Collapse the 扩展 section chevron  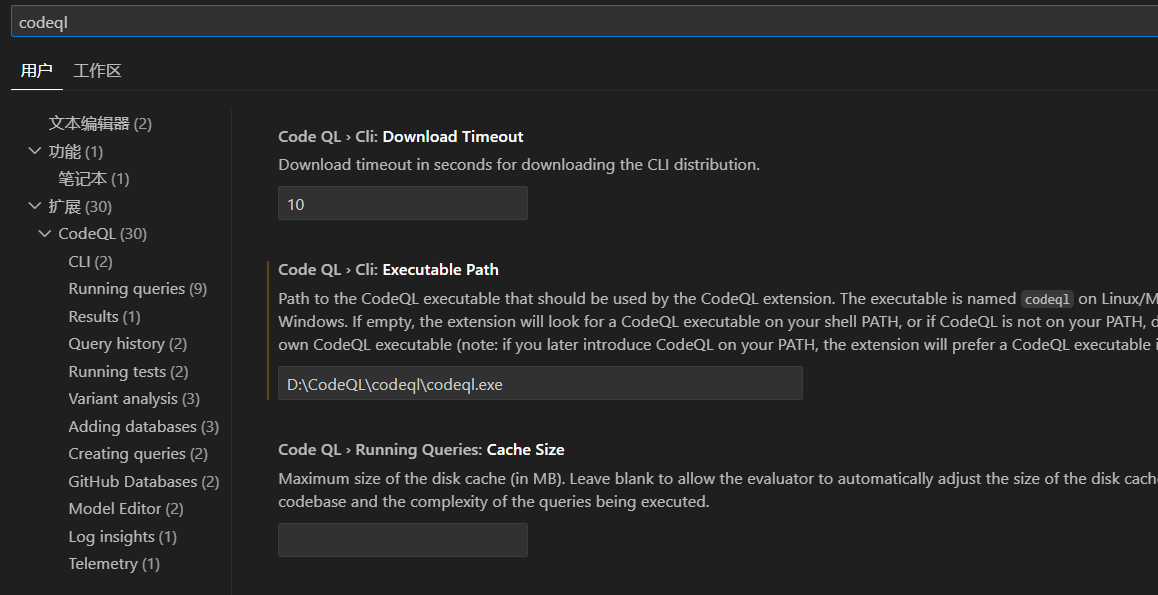click(x=36, y=207)
